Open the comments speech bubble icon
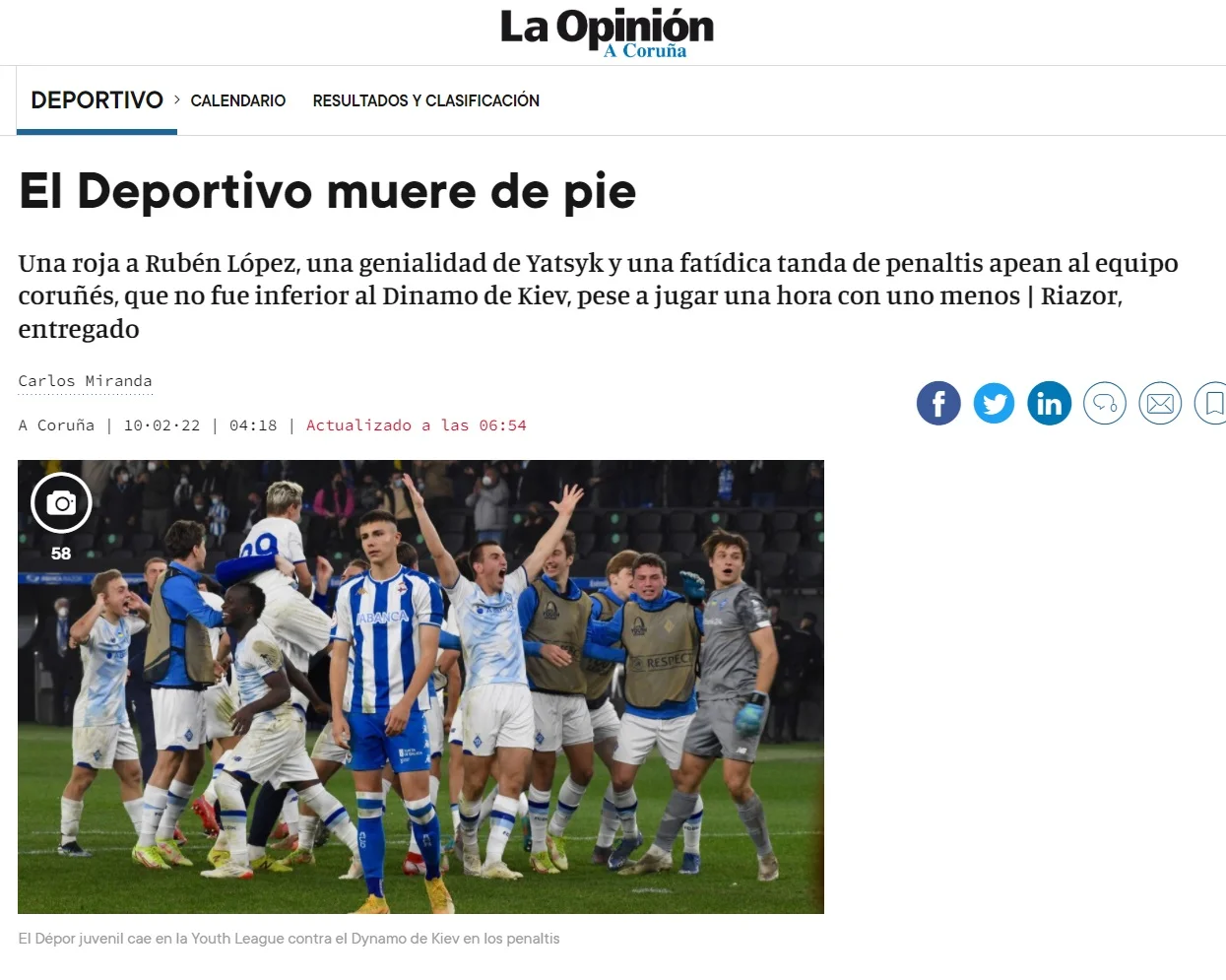Screen dimensions: 1226x980 [1105, 403]
